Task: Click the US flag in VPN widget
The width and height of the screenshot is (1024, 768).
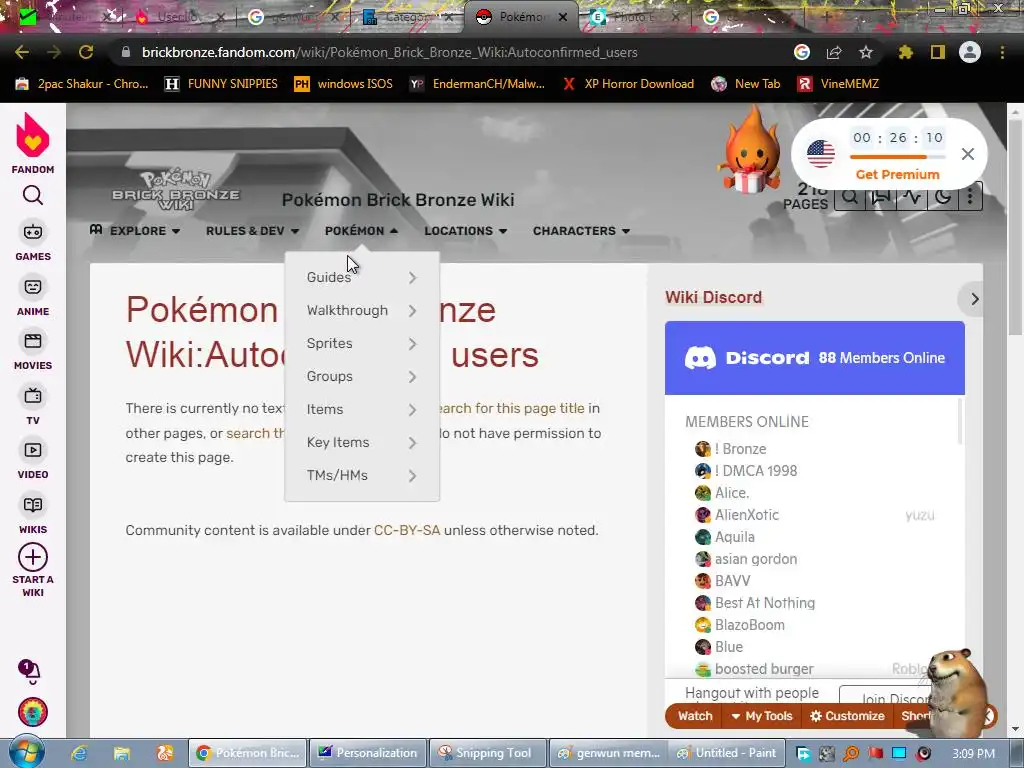Action: (x=821, y=154)
